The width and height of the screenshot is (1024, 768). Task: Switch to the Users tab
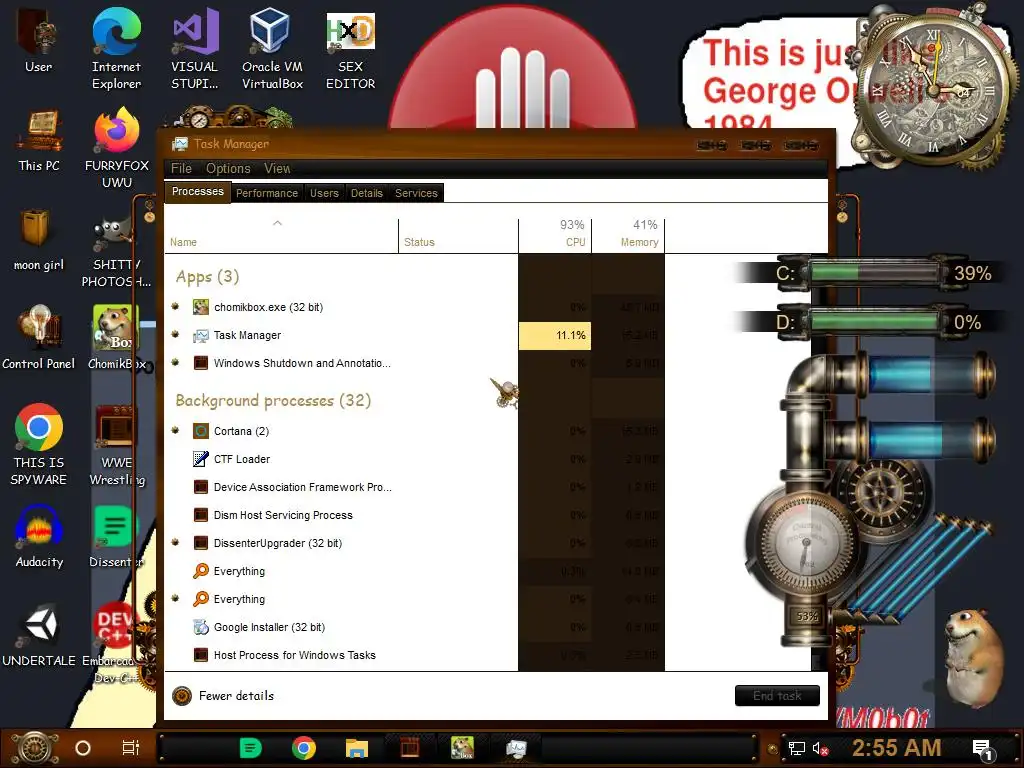324,193
